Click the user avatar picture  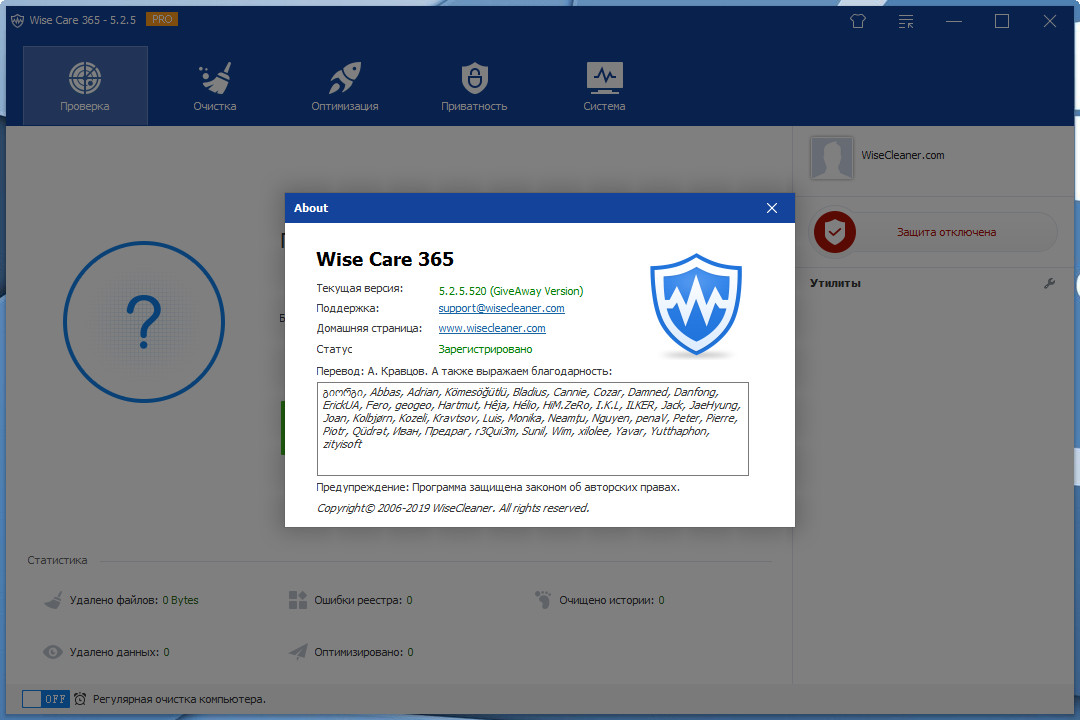click(x=831, y=158)
